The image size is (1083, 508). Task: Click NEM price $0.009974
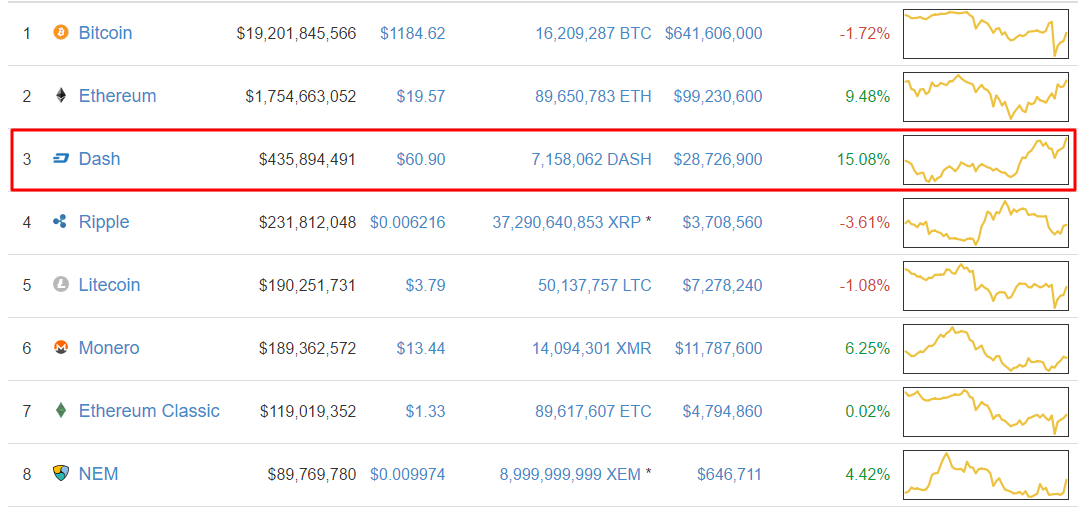408,475
